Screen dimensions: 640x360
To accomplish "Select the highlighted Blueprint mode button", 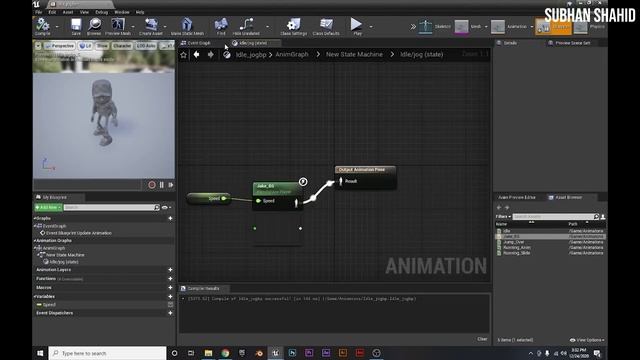I will 553,27.
